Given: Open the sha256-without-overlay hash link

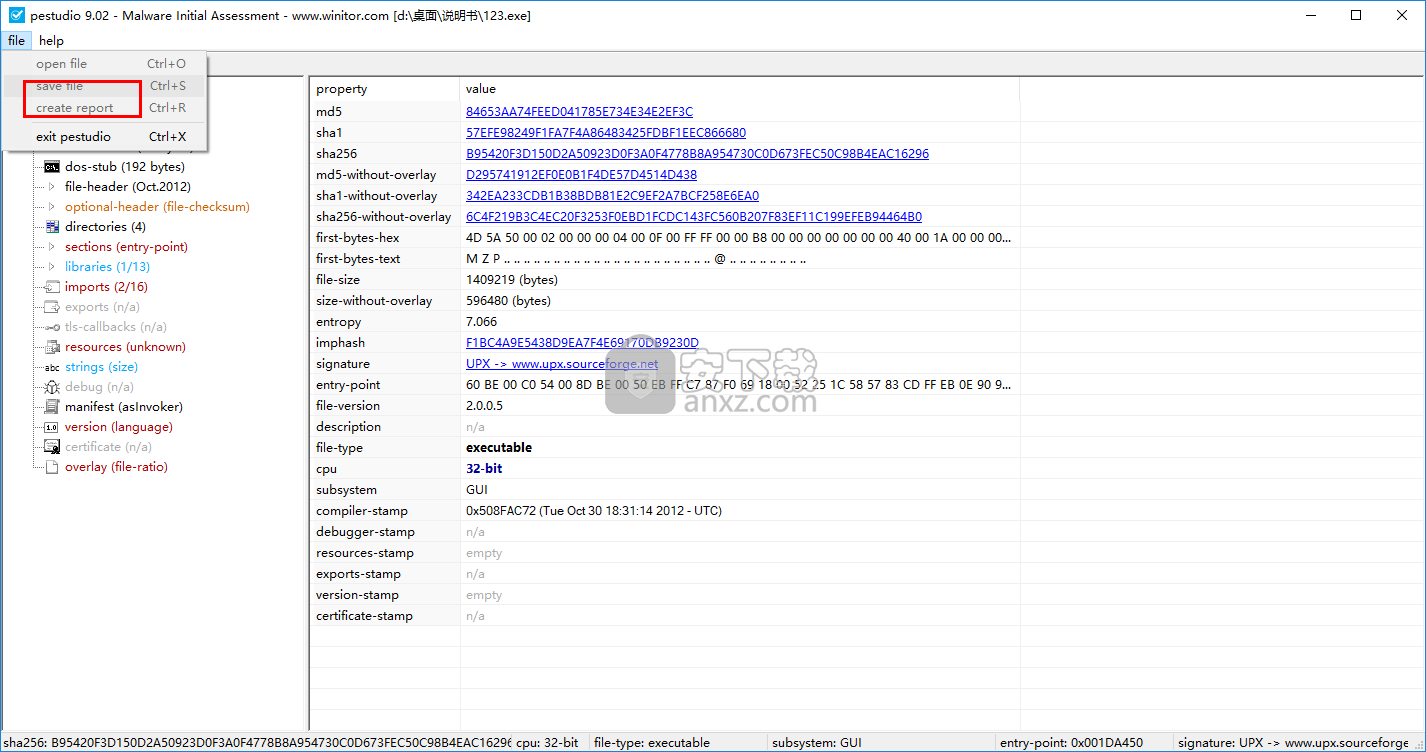Looking at the screenshot, I should [x=694, y=217].
